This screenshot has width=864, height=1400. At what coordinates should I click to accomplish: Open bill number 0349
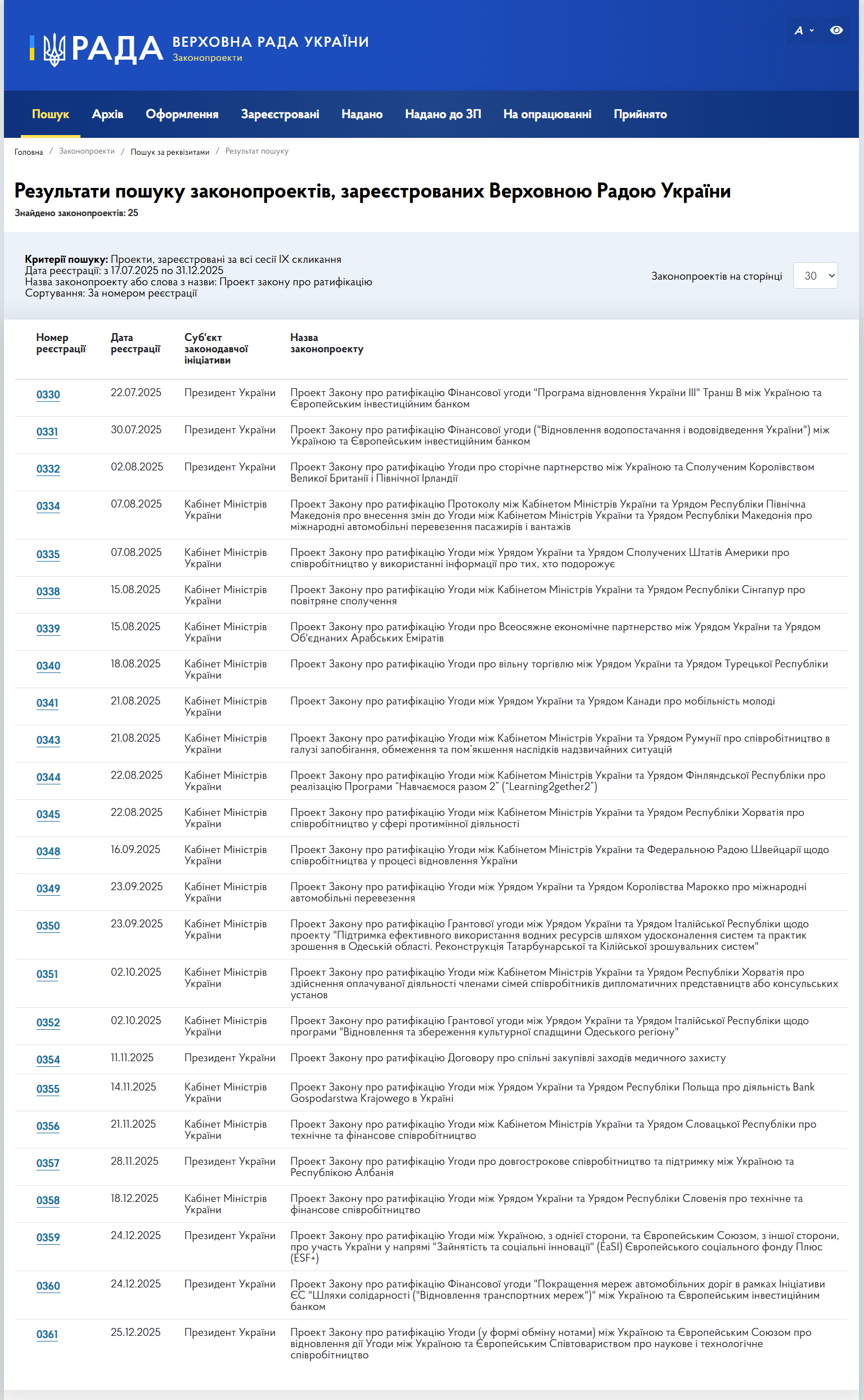(x=48, y=889)
